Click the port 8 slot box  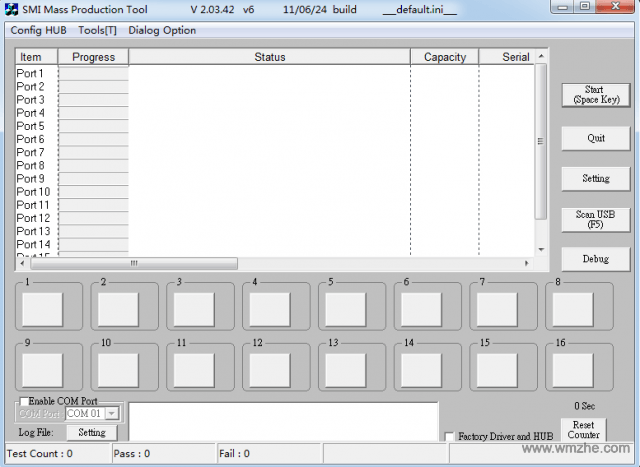(573, 309)
